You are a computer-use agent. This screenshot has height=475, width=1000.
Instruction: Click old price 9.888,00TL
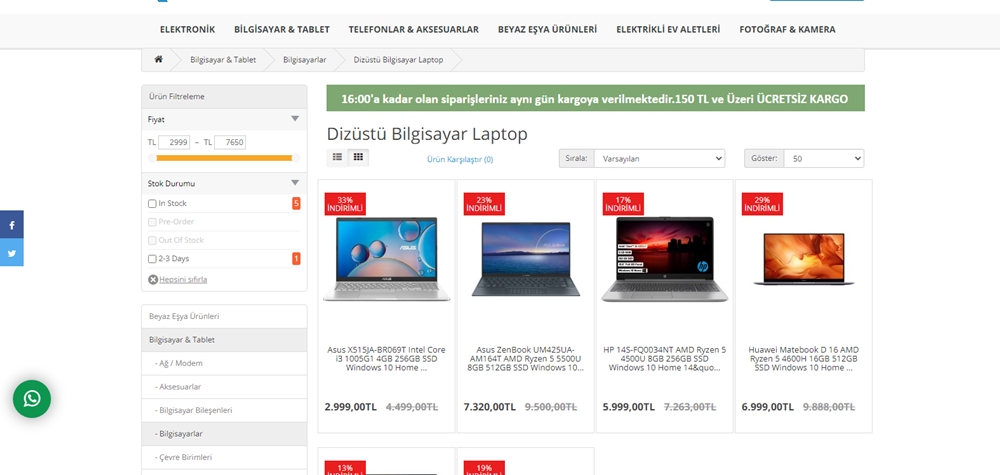pos(829,407)
